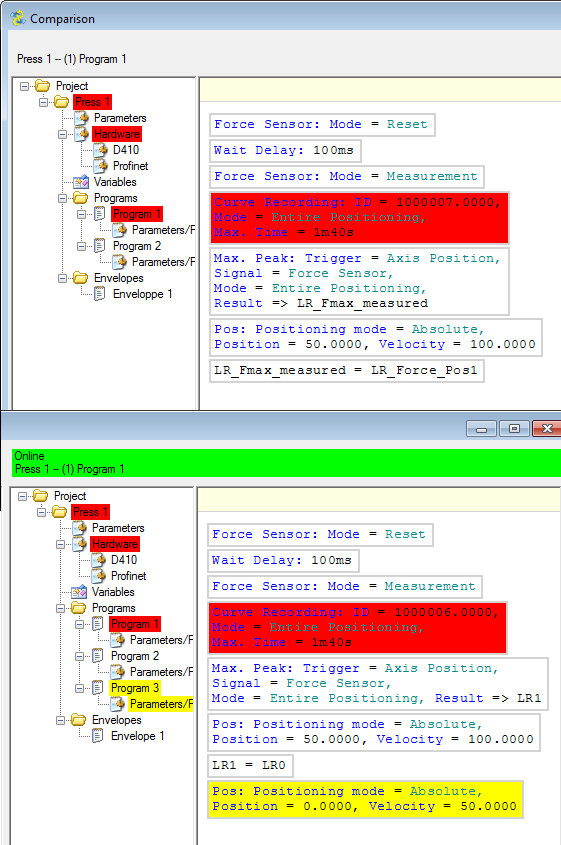Click Hardware icon in upper tree
Screen dimensions: 561x845
(81, 134)
